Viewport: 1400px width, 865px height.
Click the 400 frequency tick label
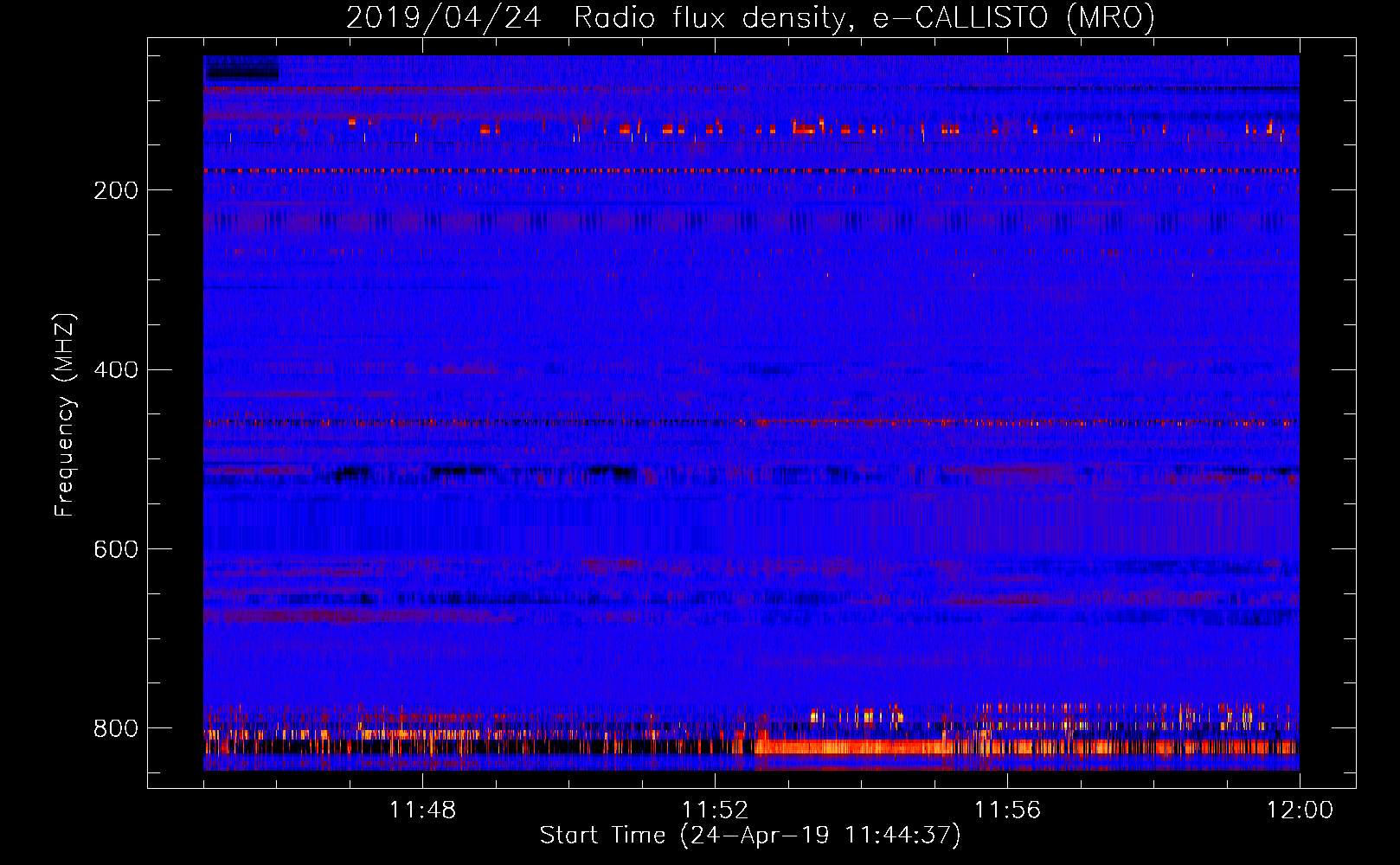pos(116,370)
